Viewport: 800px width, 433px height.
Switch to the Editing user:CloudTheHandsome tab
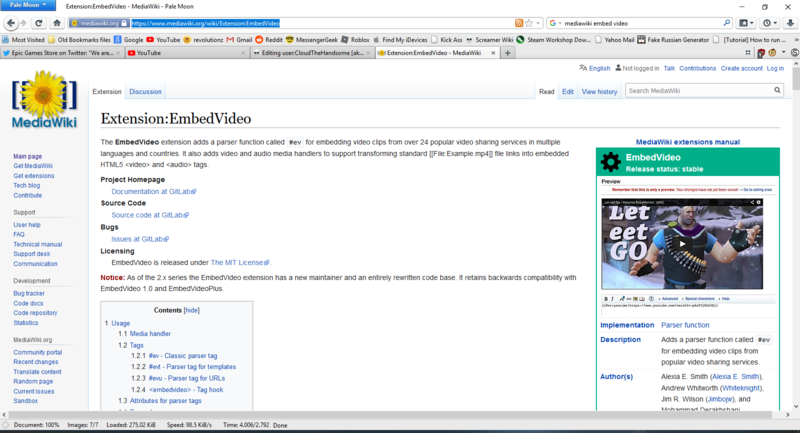(x=312, y=53)
